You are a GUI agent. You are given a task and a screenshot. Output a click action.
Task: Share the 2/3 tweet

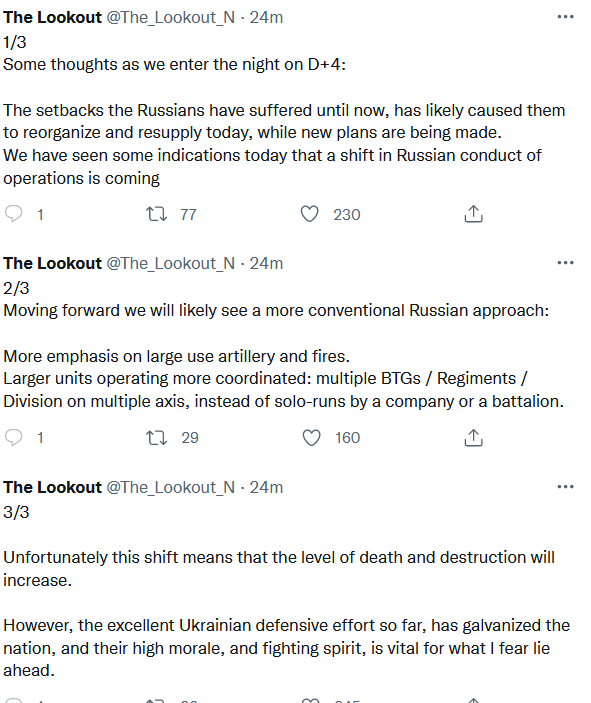(474, 437)
